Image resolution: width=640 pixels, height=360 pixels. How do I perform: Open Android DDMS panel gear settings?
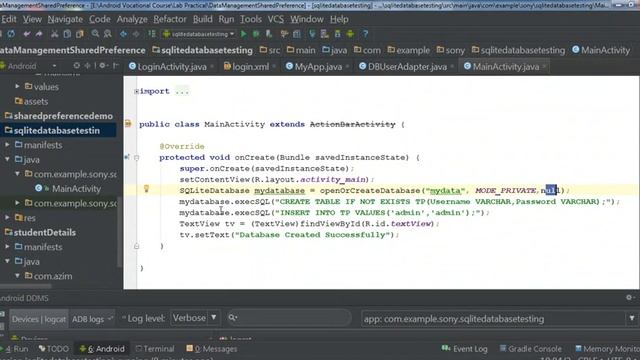tap(629, 298)
